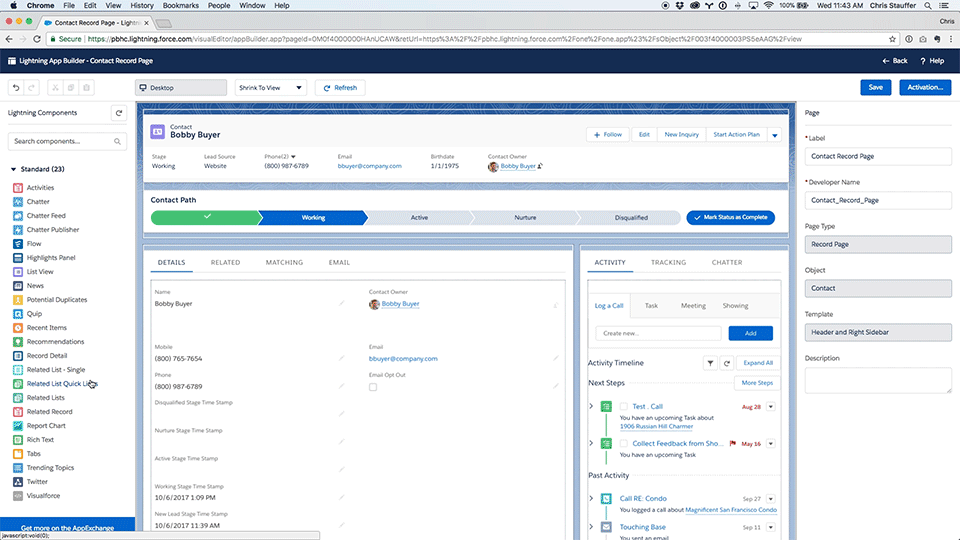Select the Nurture stage in Contact Path
Viewport: 960px width, 540px height.
[525, 217]
